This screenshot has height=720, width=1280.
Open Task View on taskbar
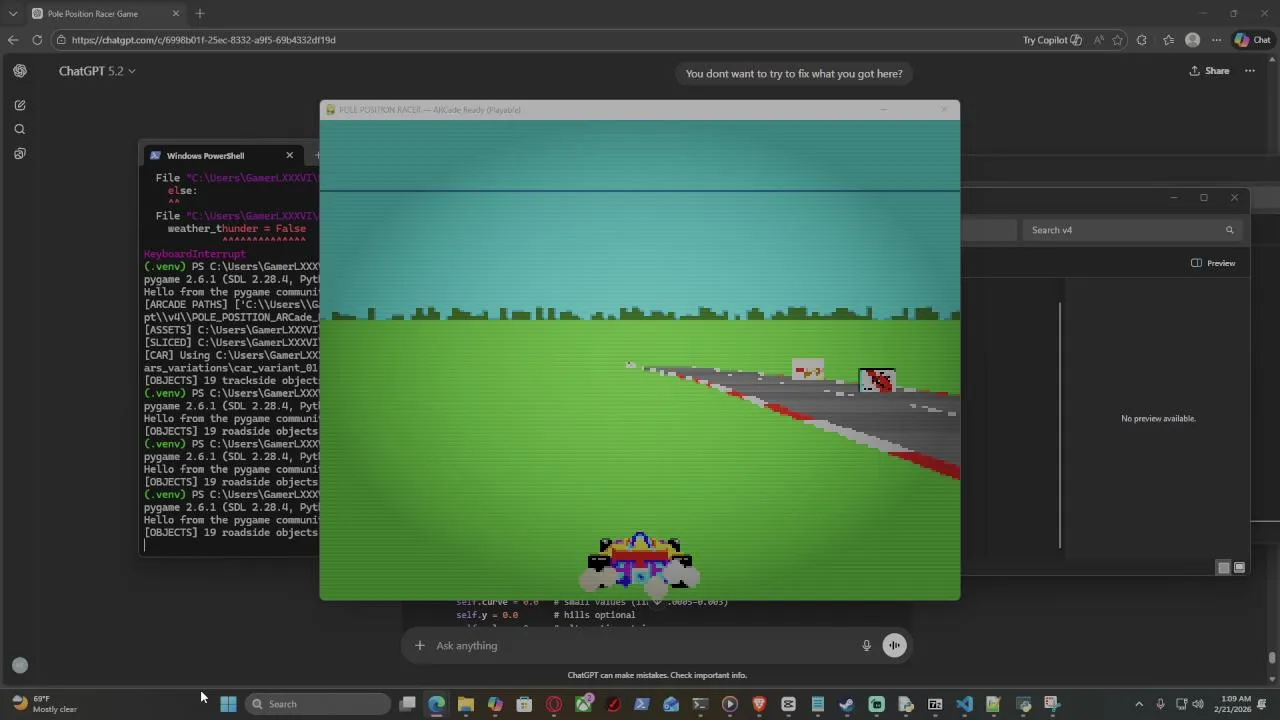tap(408, 704)
